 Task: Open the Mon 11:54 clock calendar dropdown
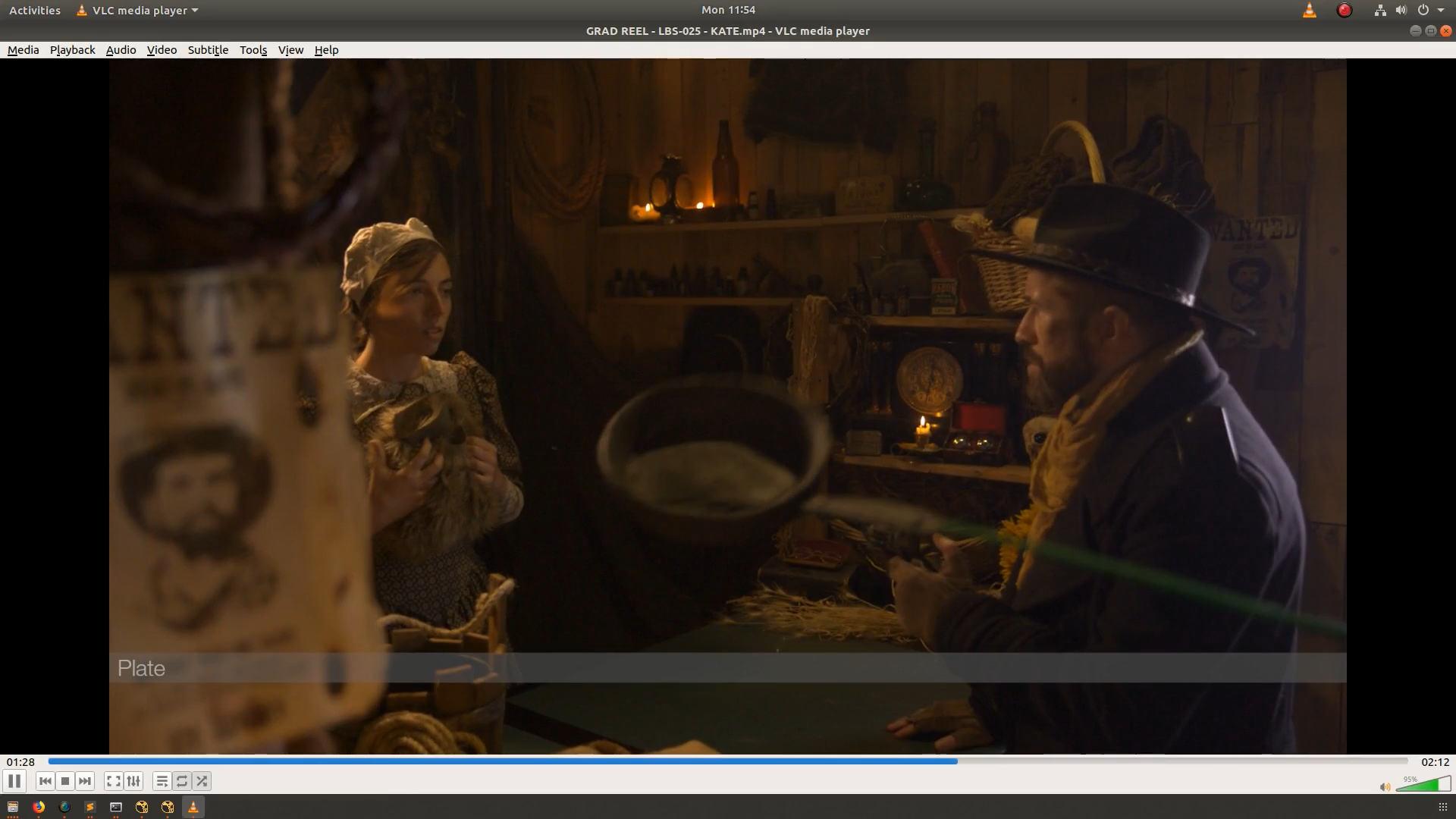click(728, 10)
